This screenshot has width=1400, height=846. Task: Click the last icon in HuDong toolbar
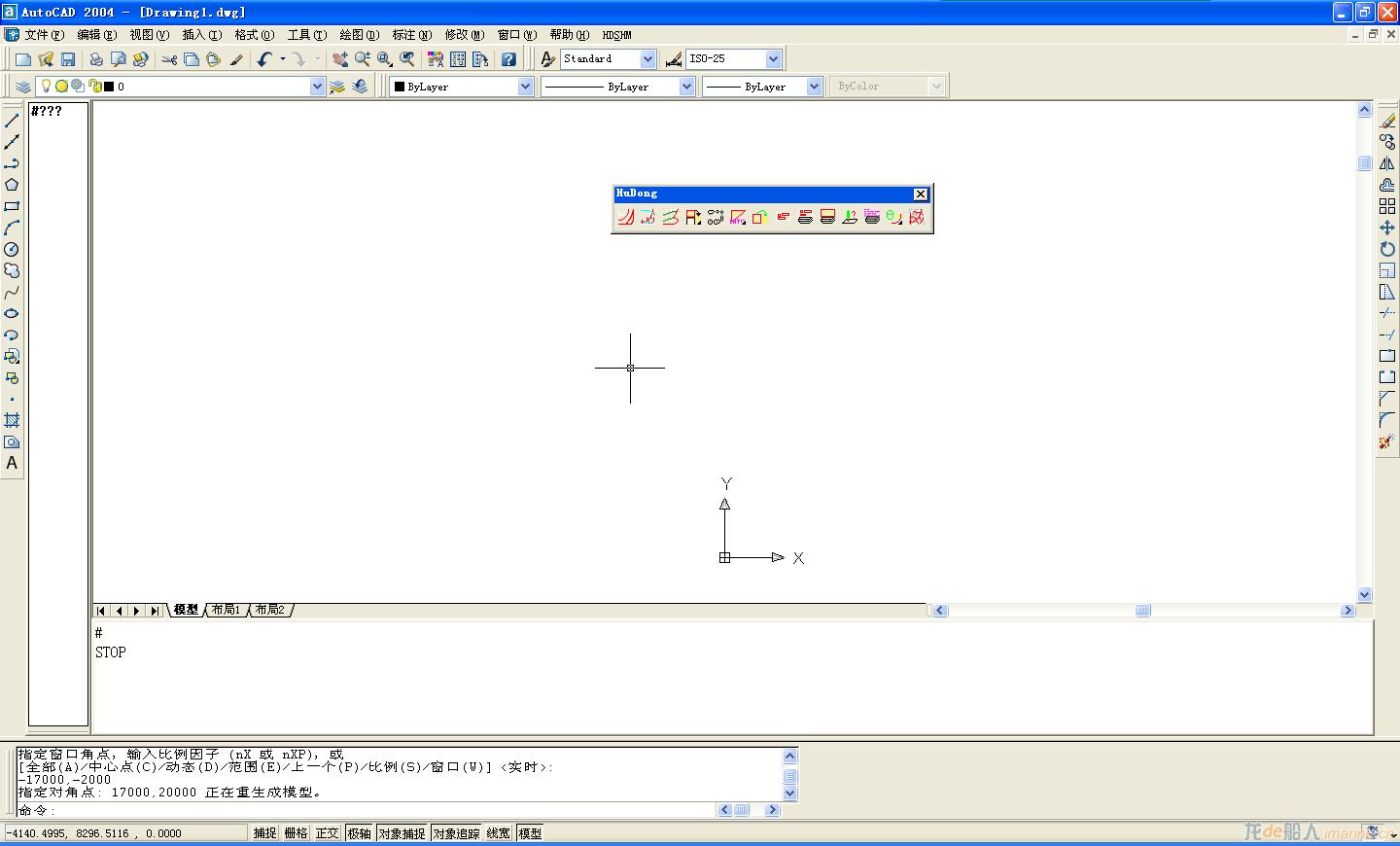(916, 217)
